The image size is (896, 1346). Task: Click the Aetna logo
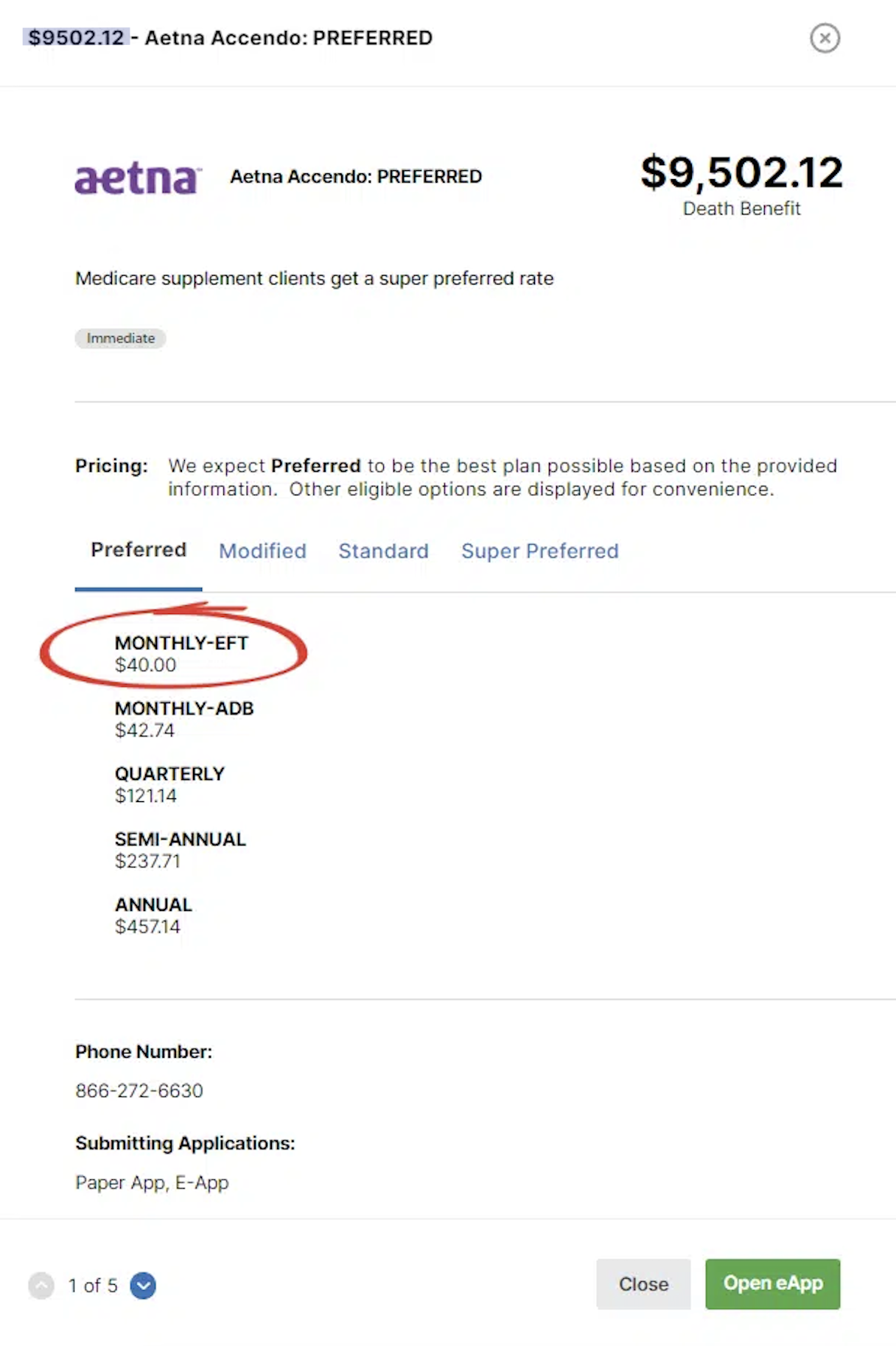137,178
